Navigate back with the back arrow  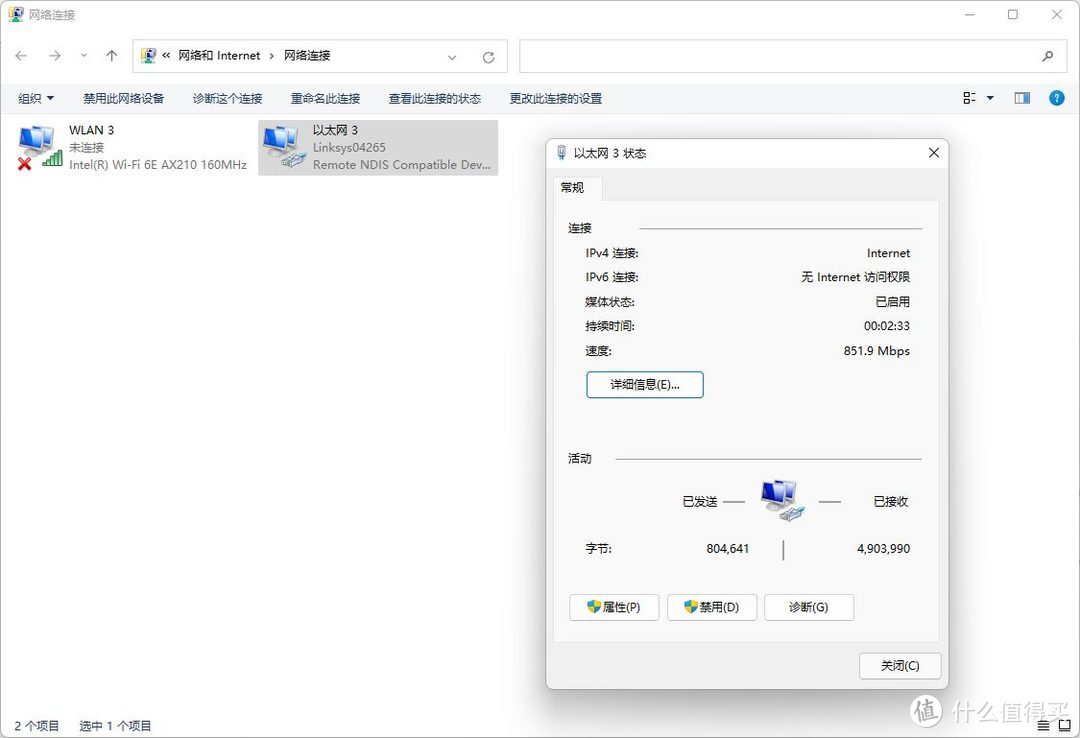click(x=20, y=56)
